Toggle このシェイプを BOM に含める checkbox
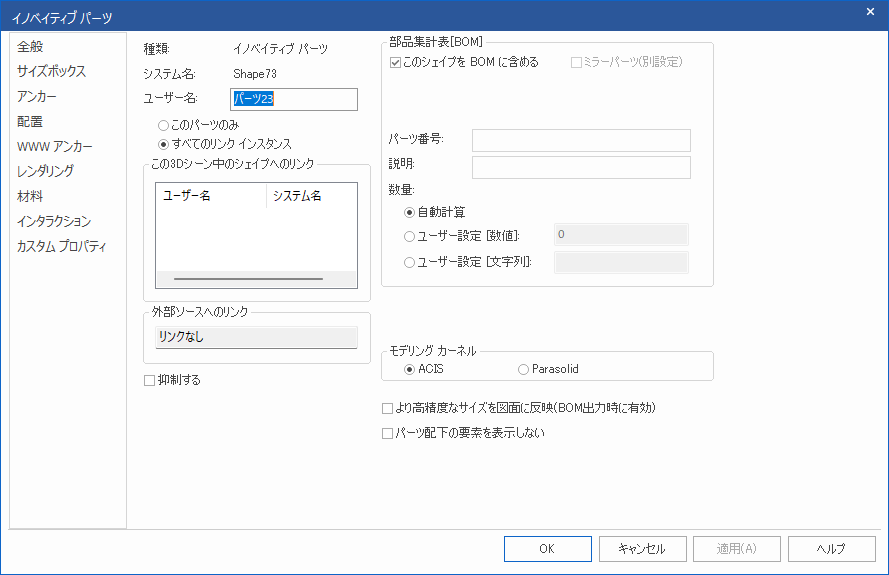The image size is (889, 575). click(x=464, y=62)
